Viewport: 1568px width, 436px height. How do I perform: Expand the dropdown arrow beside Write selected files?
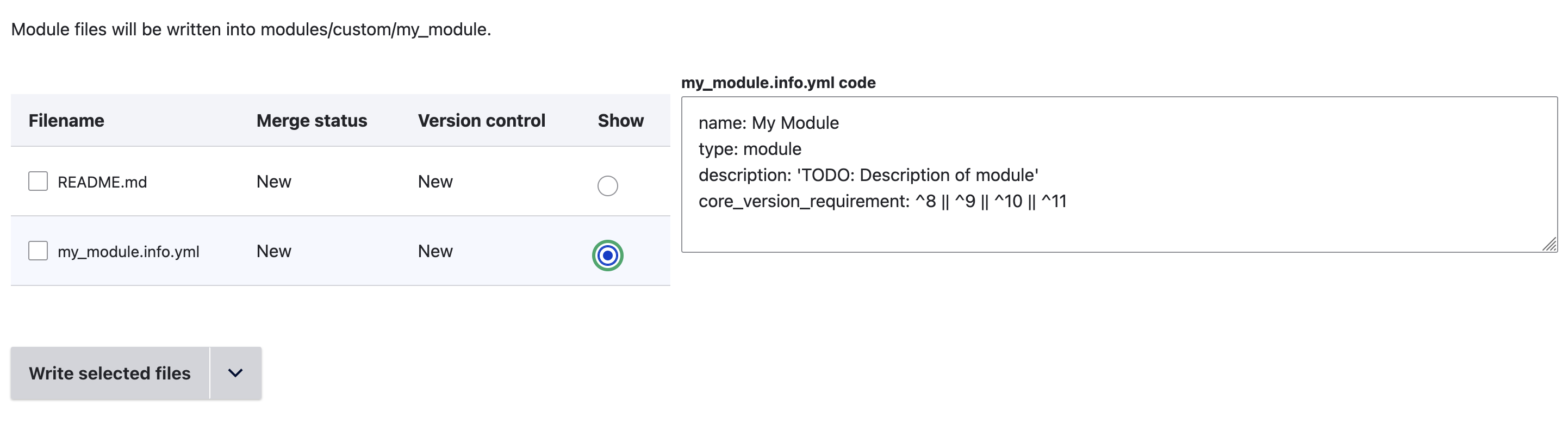(x=235, y=373)
